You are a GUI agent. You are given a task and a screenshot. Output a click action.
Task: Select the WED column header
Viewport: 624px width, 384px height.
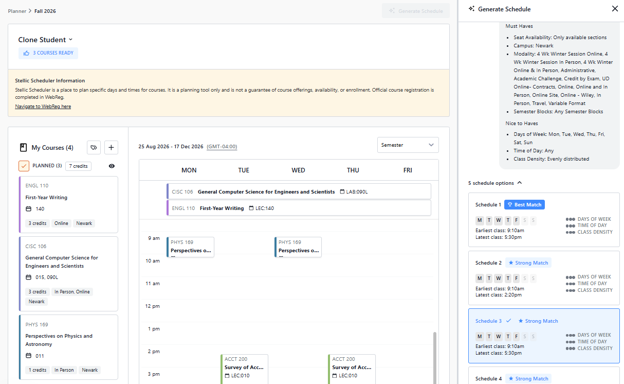[x=298, y=170]
